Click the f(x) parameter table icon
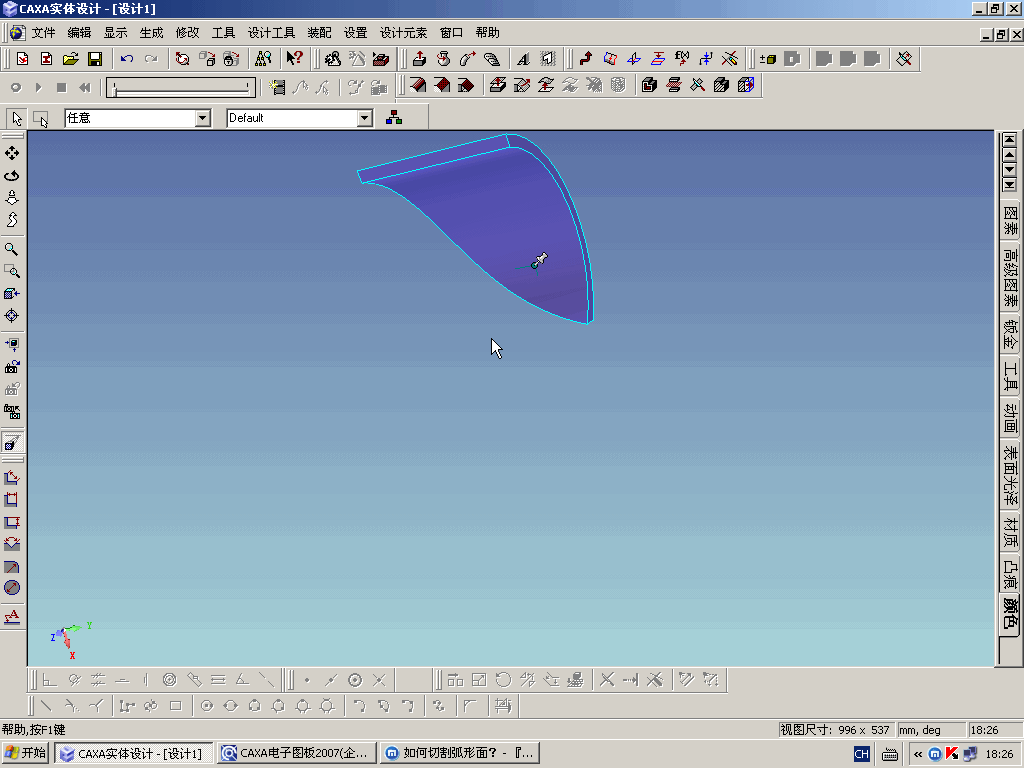This screenshot has width=1024, height=768. [682, 59]
